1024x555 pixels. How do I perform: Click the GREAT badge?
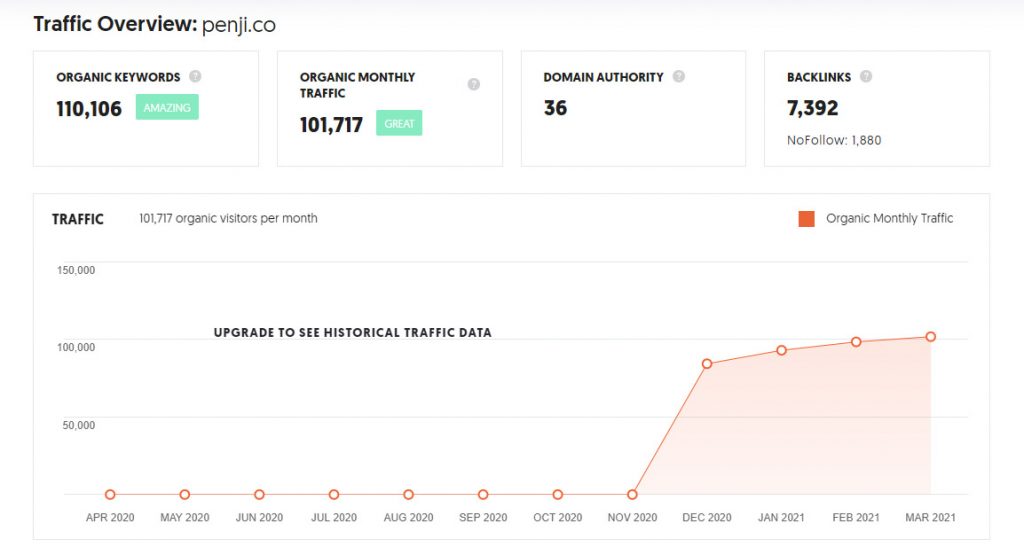(x=399, y=123)
